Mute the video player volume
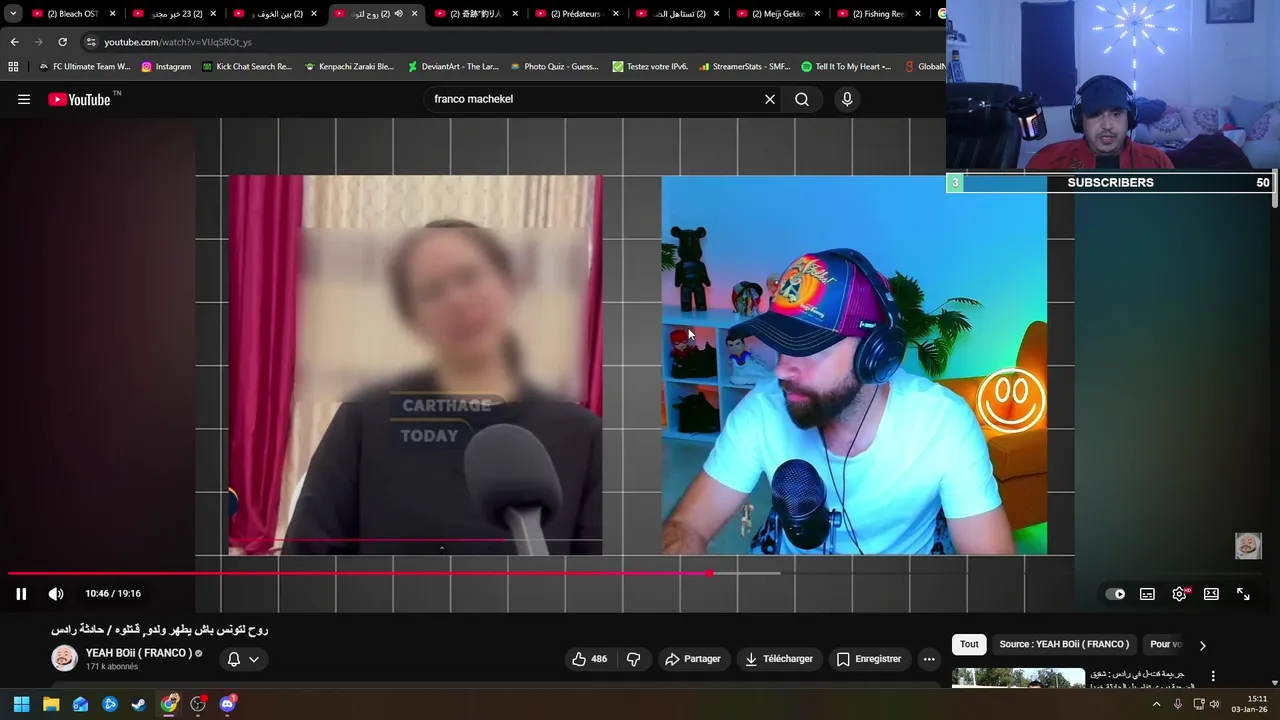Screen dimensions: 1280x720 [x=56, y=594]
